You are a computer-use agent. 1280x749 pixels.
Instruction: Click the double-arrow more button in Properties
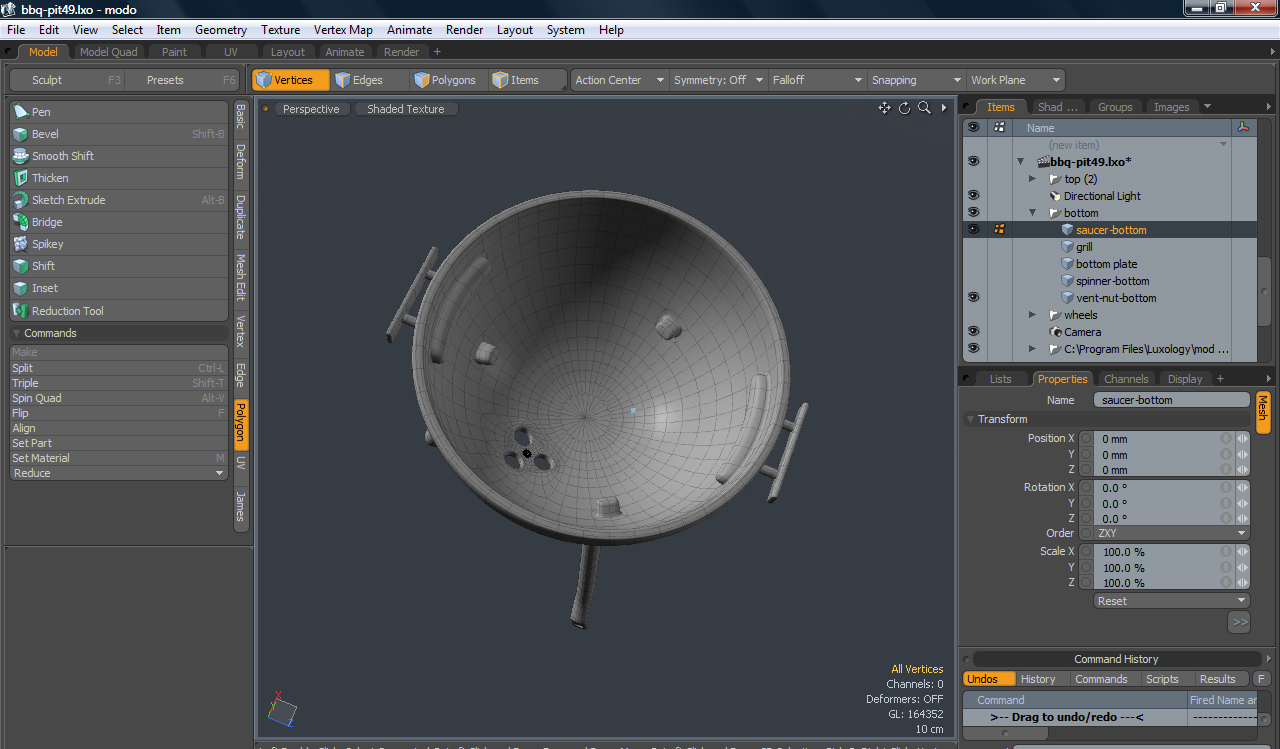tap(1239, 622)
